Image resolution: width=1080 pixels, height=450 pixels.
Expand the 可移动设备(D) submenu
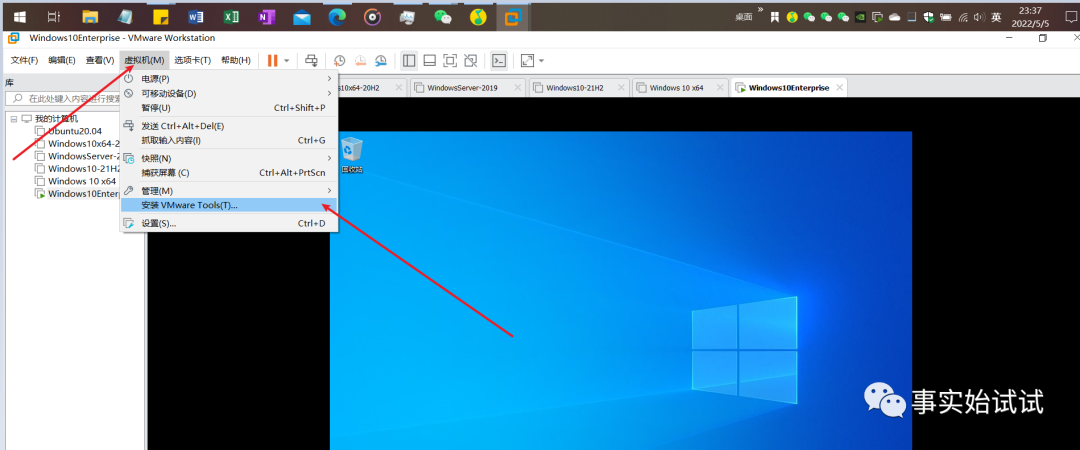(229, 93)
